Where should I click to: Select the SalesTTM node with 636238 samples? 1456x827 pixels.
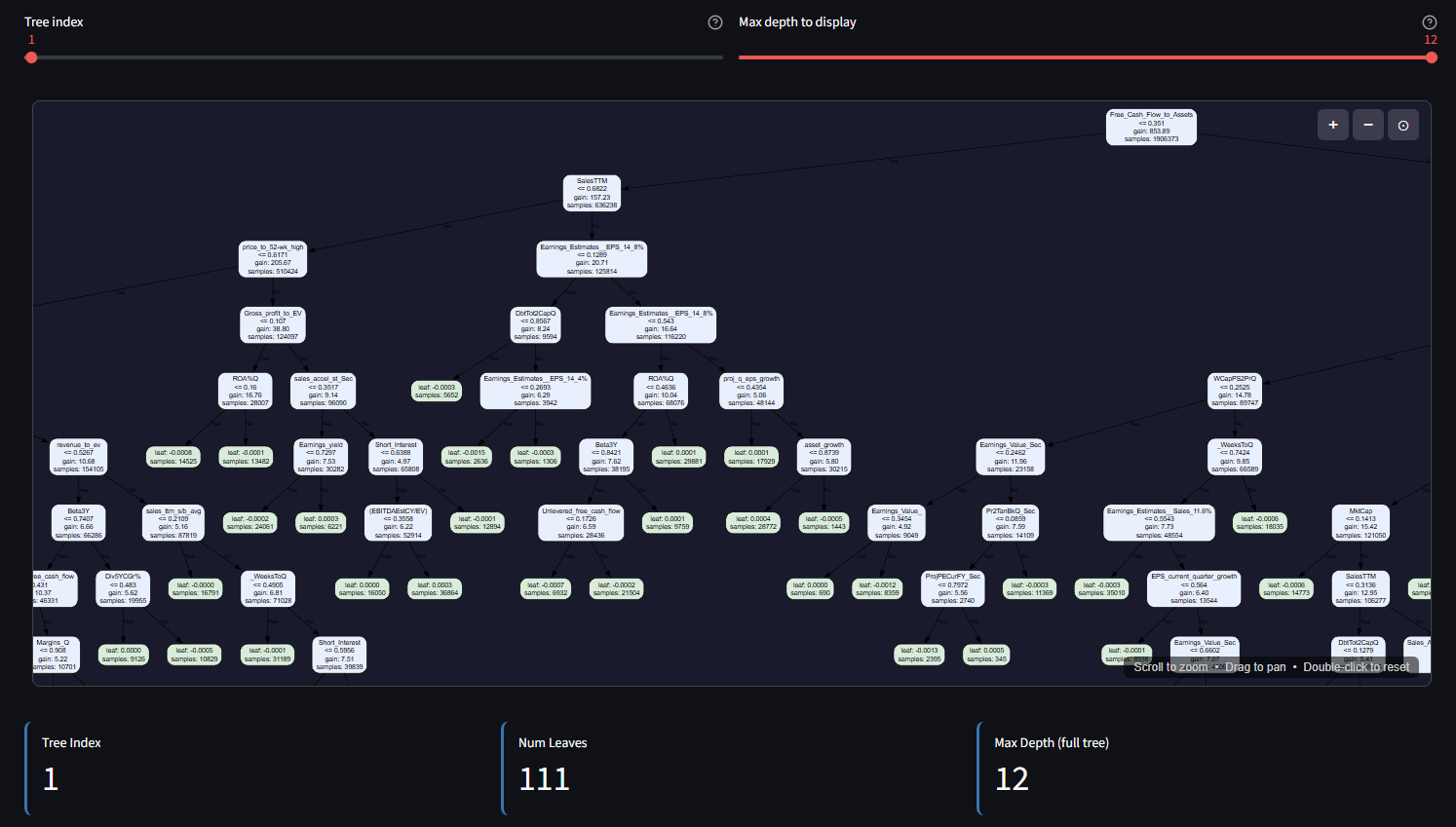pos(592,193)
